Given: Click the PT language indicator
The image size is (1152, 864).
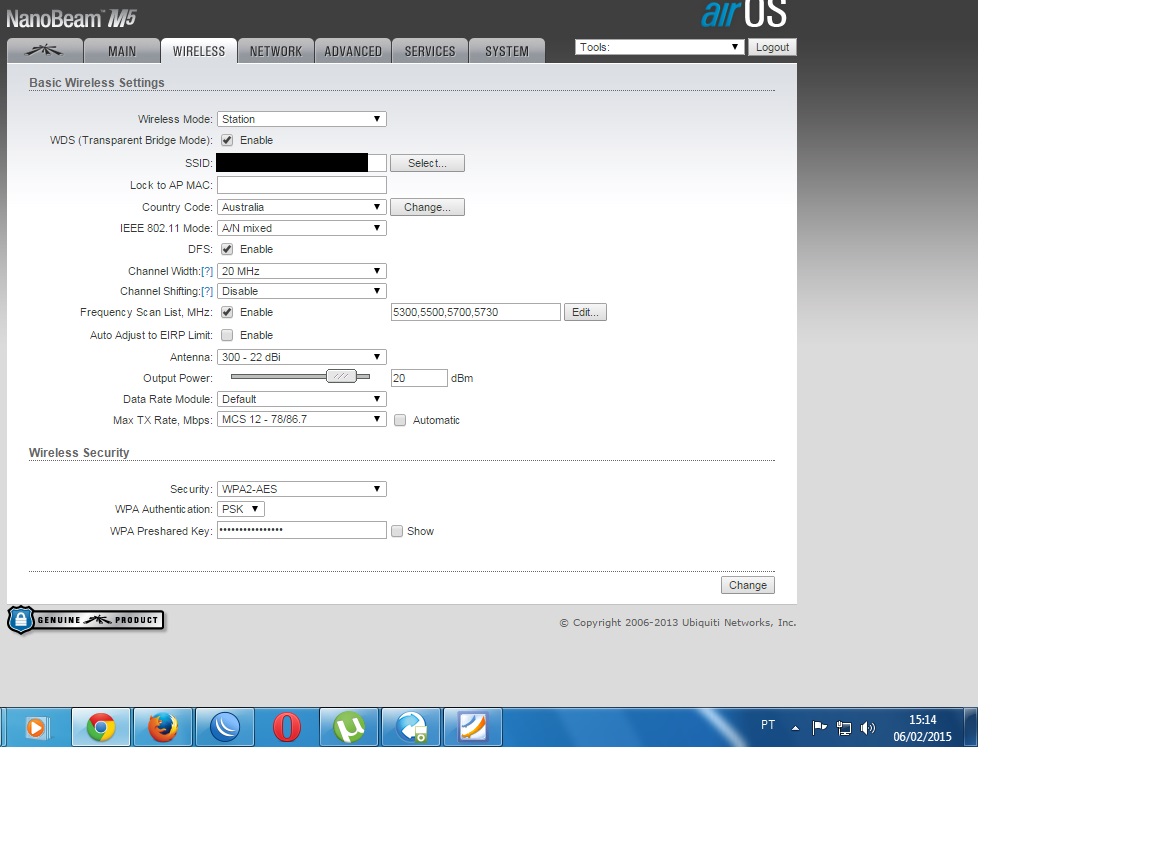Looking at the screenshot, I should (768, 725).
